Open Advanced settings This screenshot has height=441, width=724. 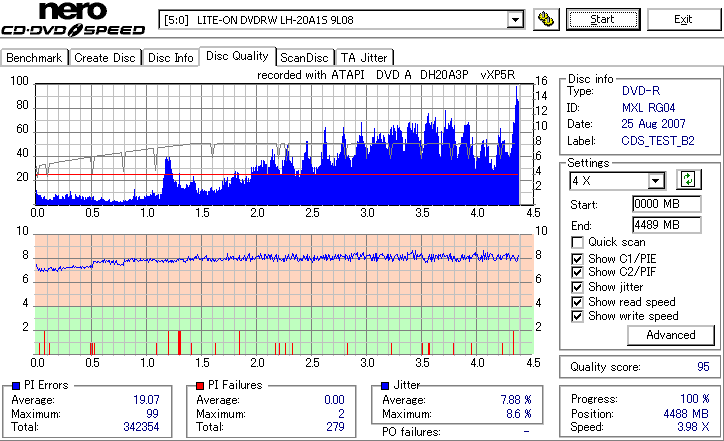click(x=670, y=335)
